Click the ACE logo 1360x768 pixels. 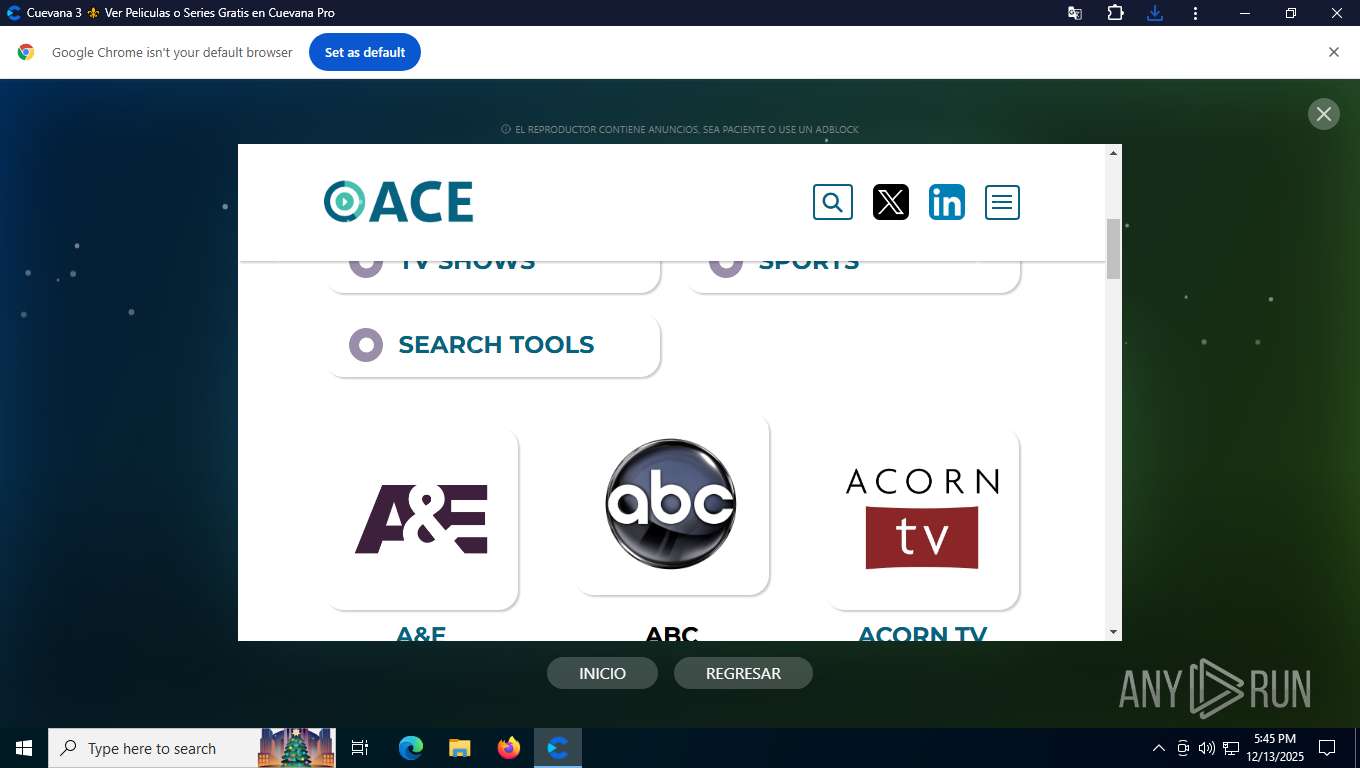point(398,202)
